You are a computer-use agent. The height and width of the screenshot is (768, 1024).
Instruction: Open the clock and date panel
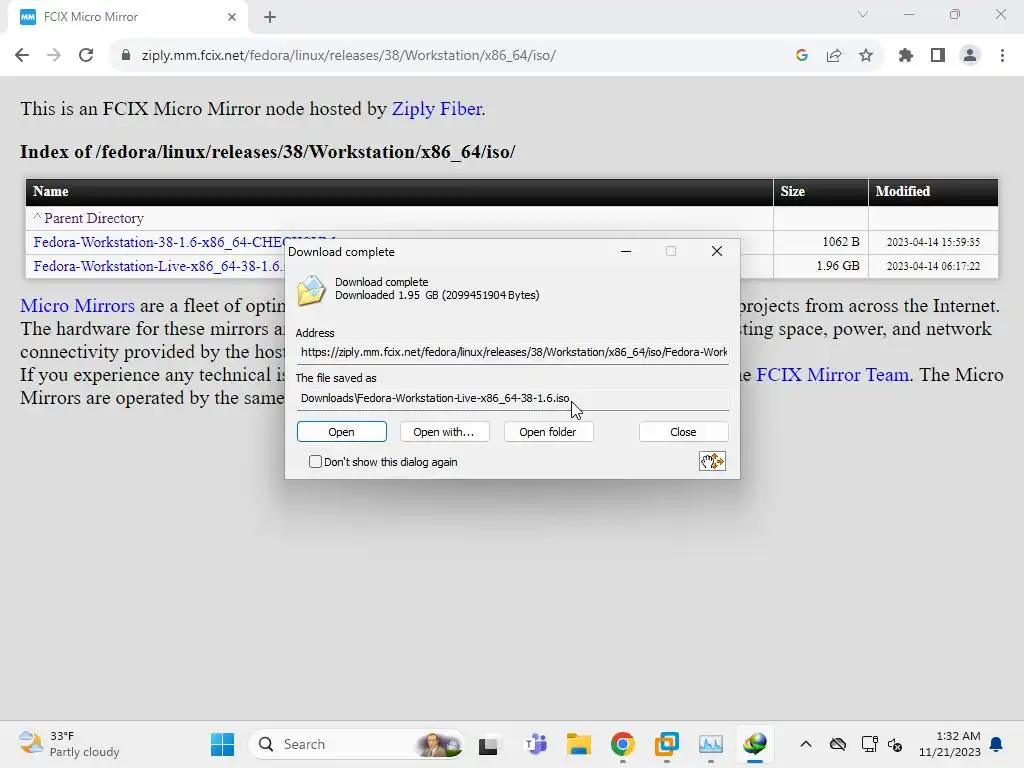(x=949, y=744)
